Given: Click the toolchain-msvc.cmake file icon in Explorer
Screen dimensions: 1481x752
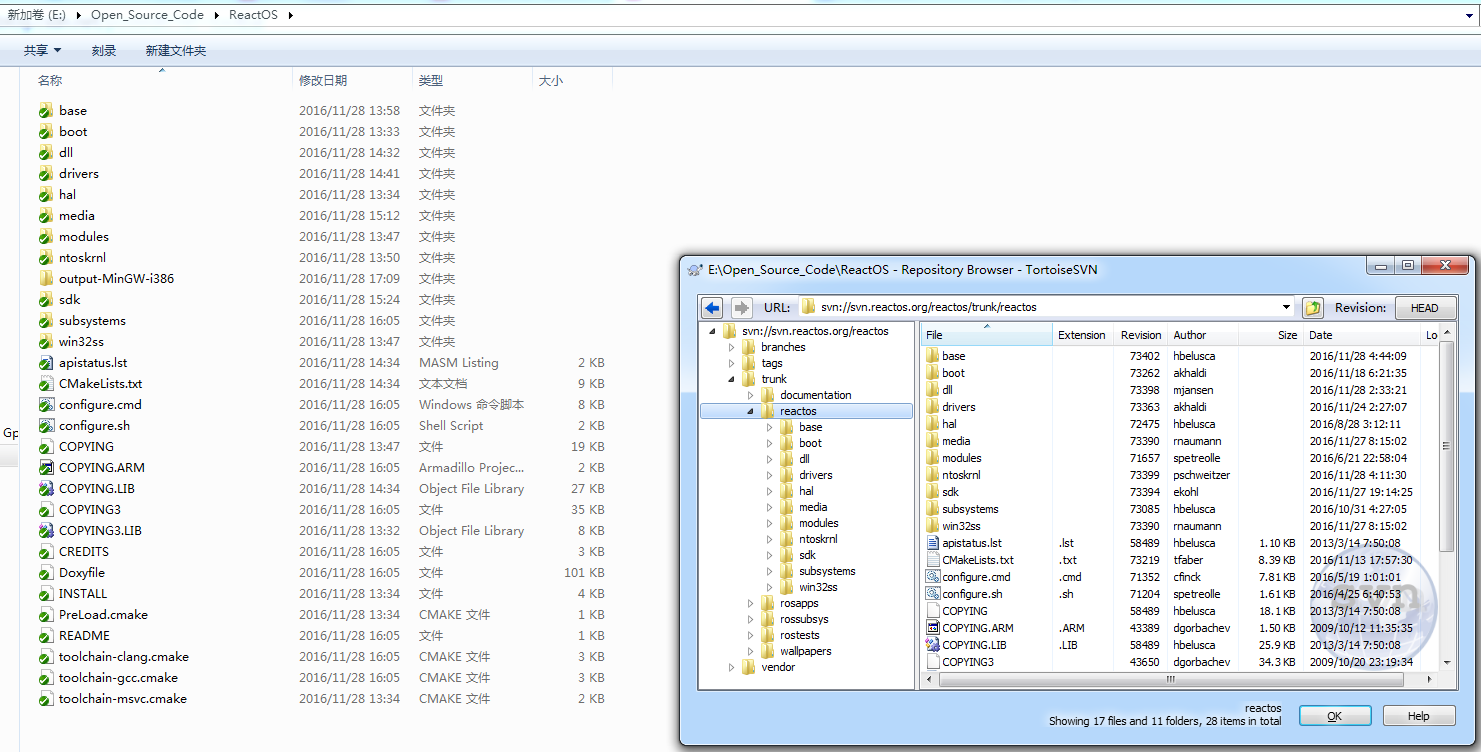Looking at the screenshot, I should (46, 698).
